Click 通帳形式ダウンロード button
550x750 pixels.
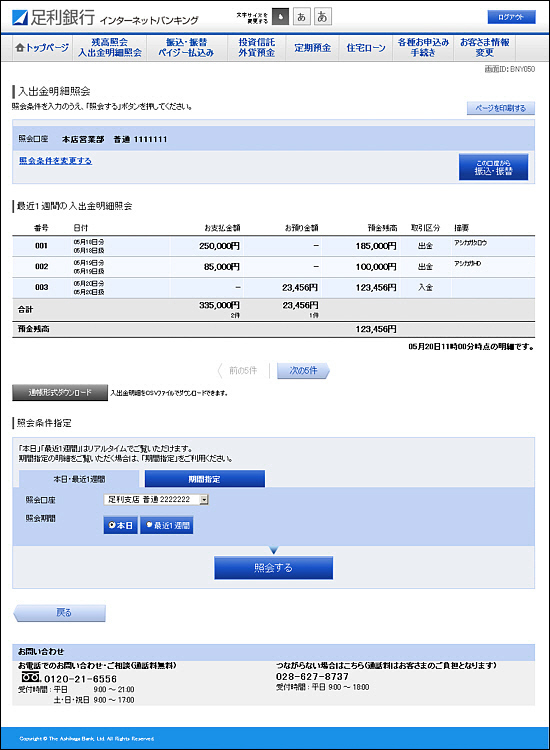tap(60, 393)
